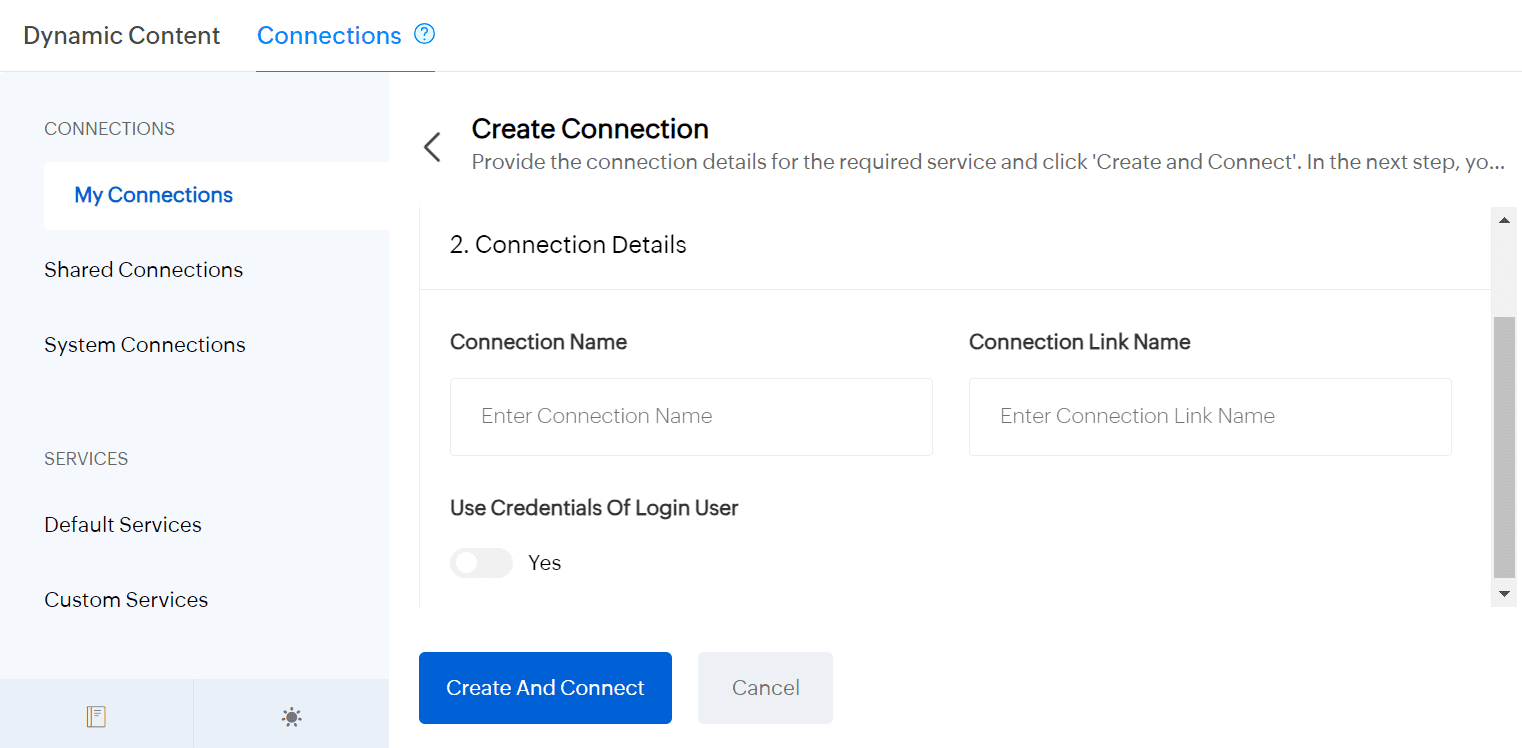Click the 2. Connection Details section header
Screen dimensions: 1522x748
pos(568,245)
